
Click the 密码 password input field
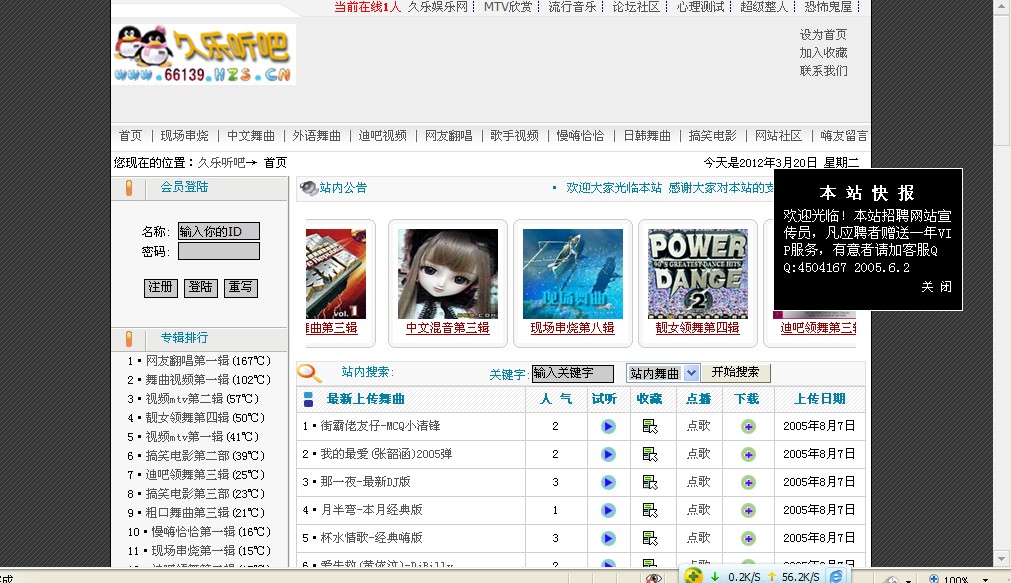pos(219,251)
